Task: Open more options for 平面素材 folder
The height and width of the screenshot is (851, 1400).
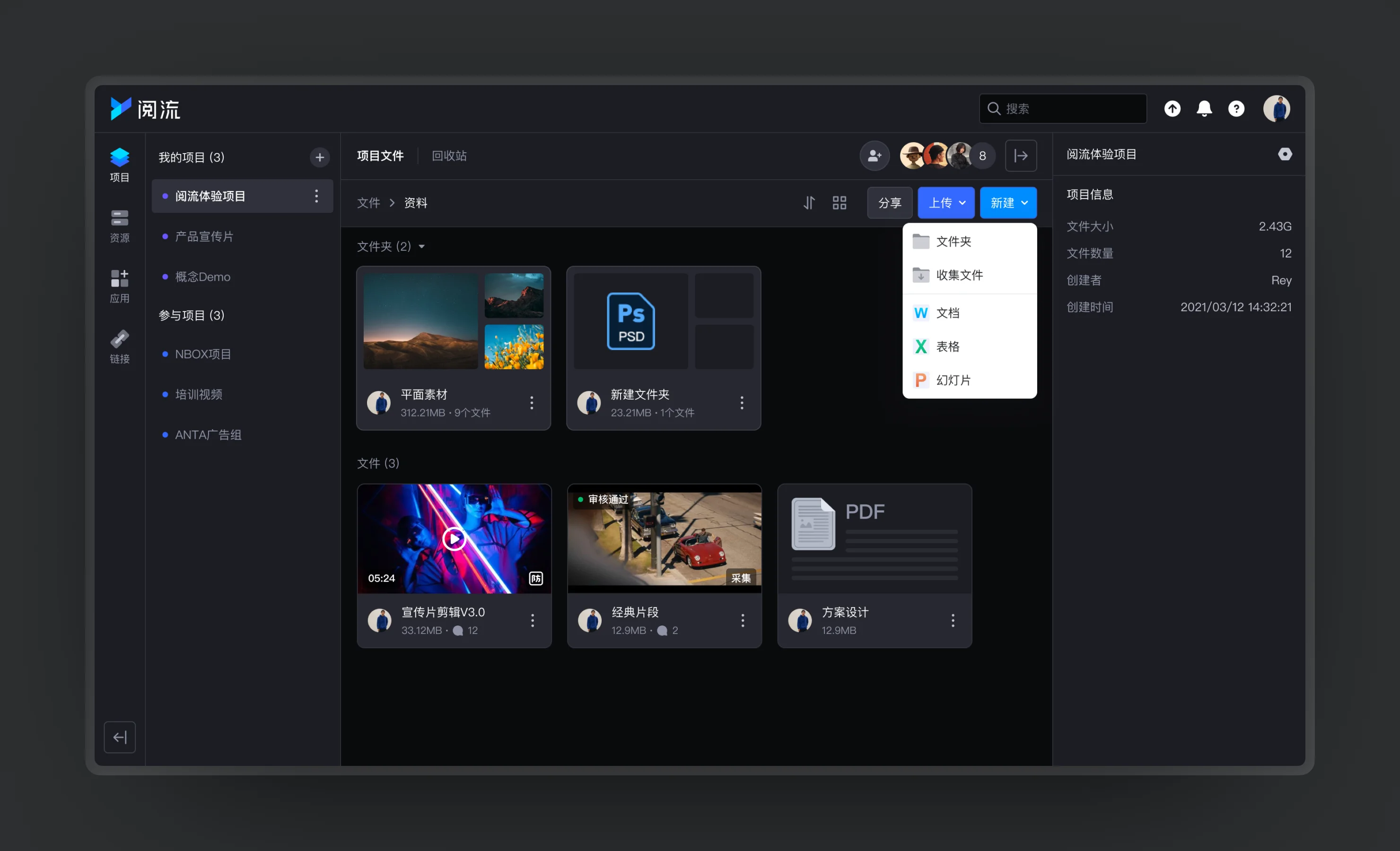Action: (x=531, y=403)
